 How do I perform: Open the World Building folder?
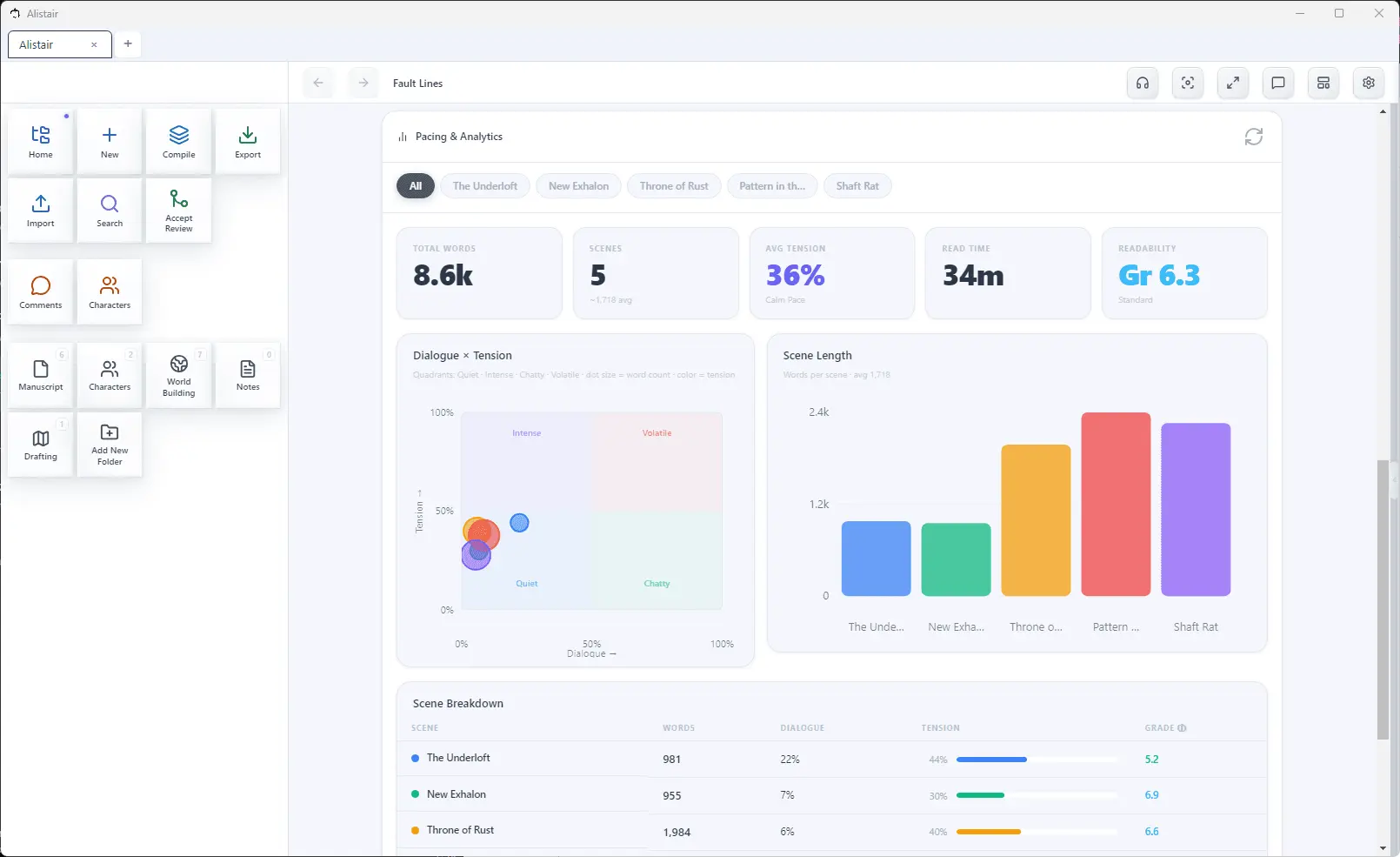point(178,374)
